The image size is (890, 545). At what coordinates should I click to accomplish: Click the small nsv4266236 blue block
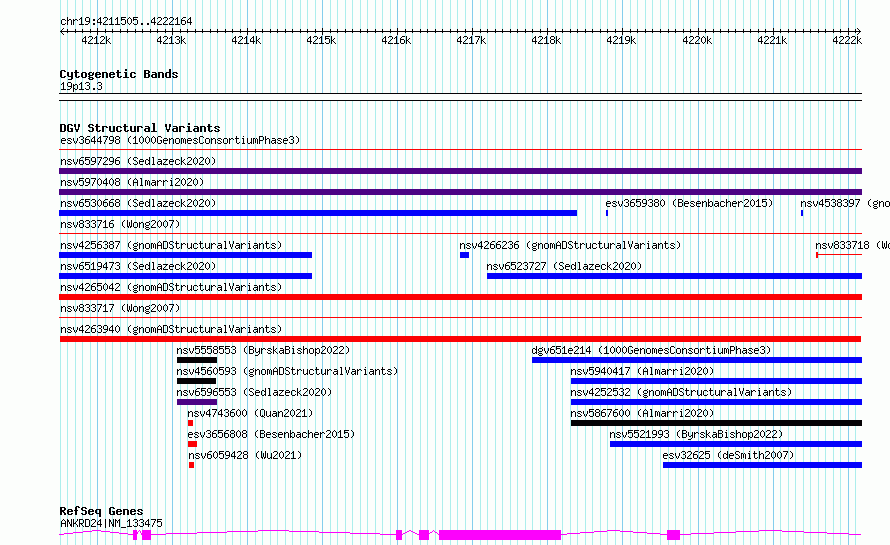(x=464, y=255)
